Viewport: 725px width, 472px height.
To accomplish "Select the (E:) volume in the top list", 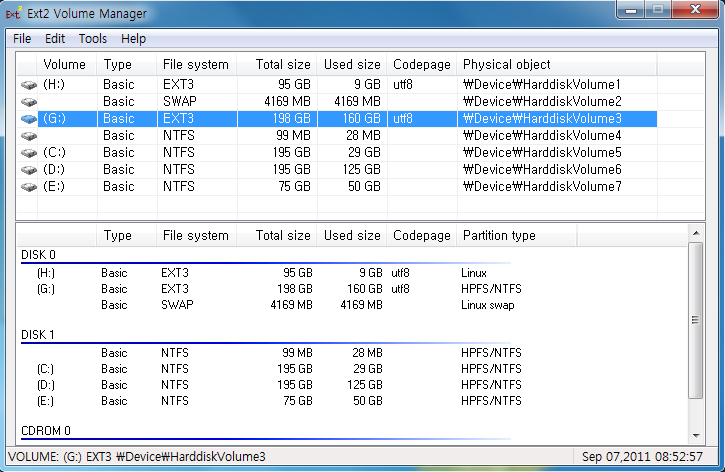I will click(x=54, y=187).
